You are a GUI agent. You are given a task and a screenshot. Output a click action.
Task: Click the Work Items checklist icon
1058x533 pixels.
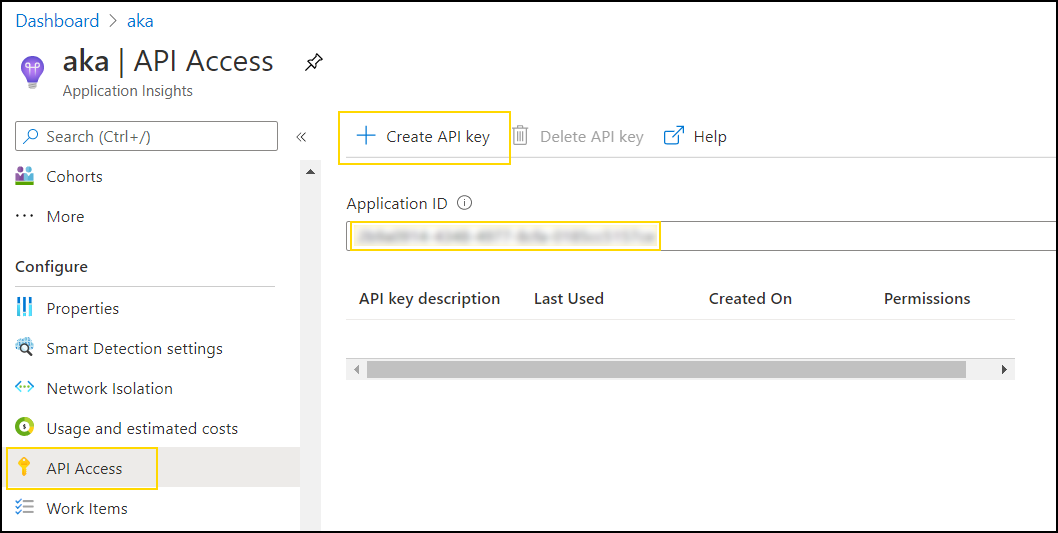pos(24,507)
